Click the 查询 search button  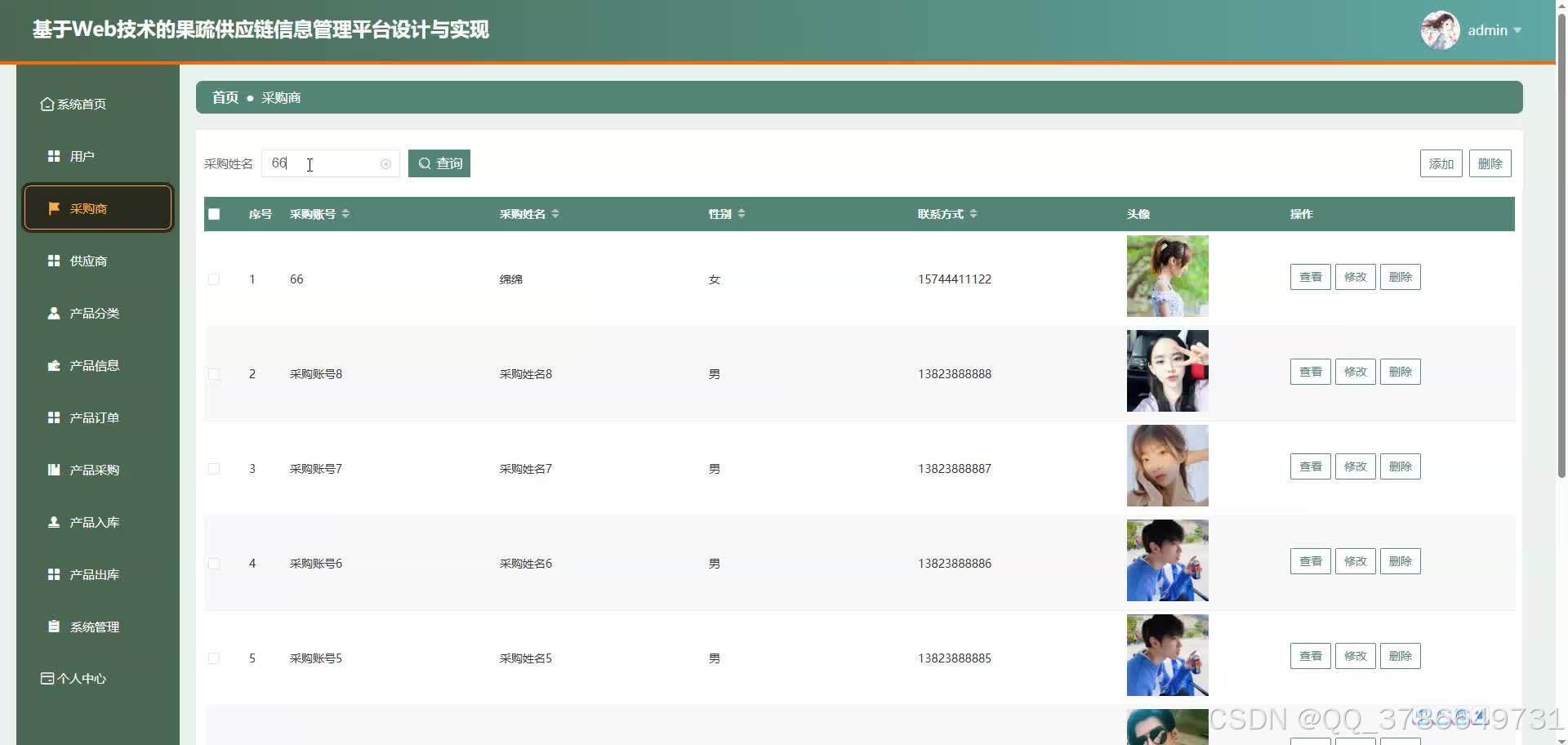pyautogui.click(x=439, y=163)
